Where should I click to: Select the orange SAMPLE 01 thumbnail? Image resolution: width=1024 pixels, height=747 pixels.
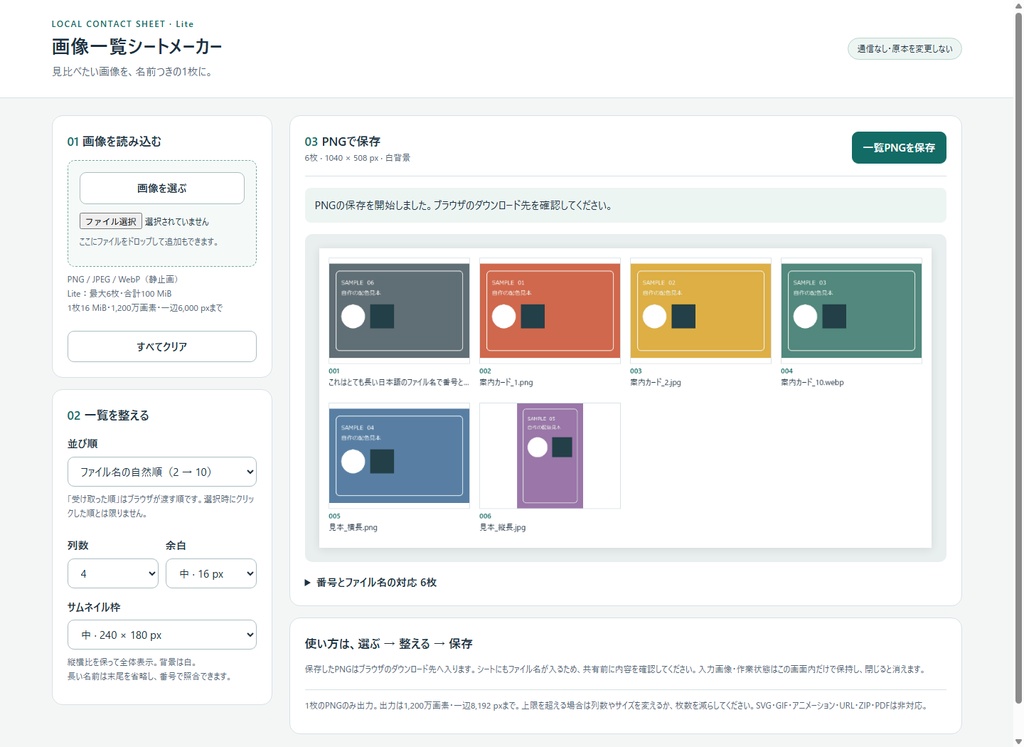click(x=550, y=311)
